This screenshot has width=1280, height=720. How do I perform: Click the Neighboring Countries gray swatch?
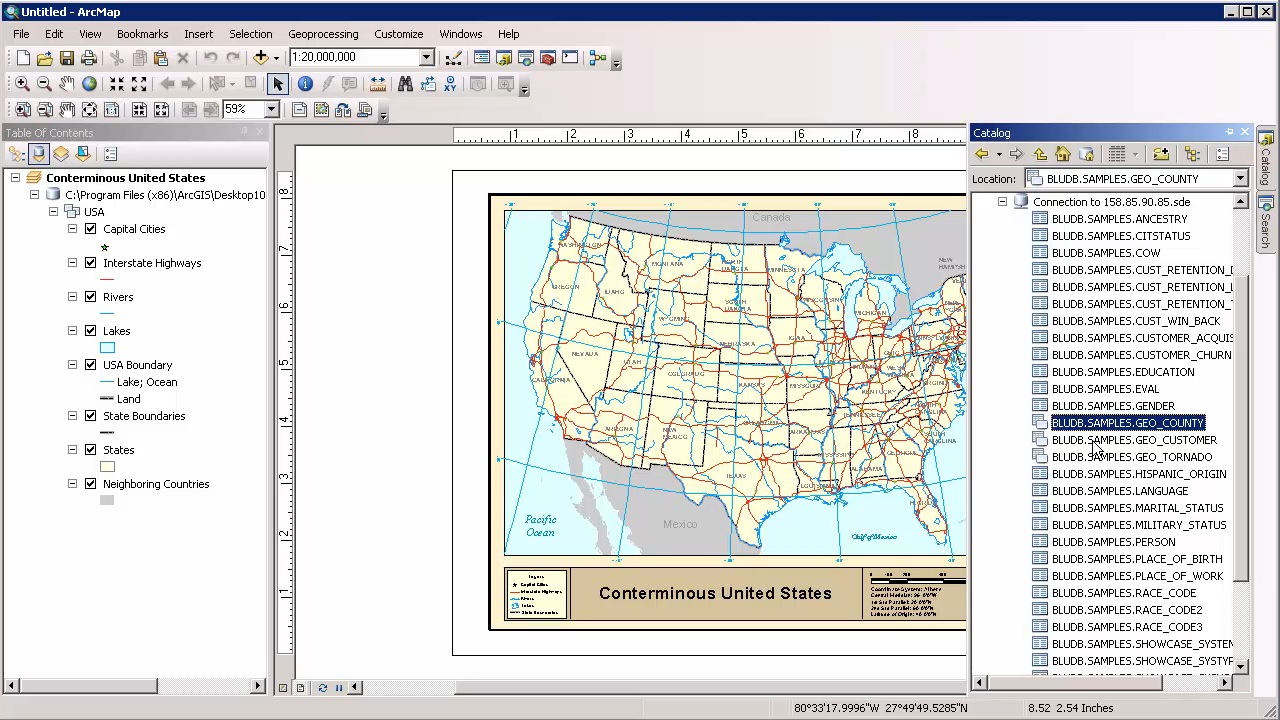[x=107, y=501]
